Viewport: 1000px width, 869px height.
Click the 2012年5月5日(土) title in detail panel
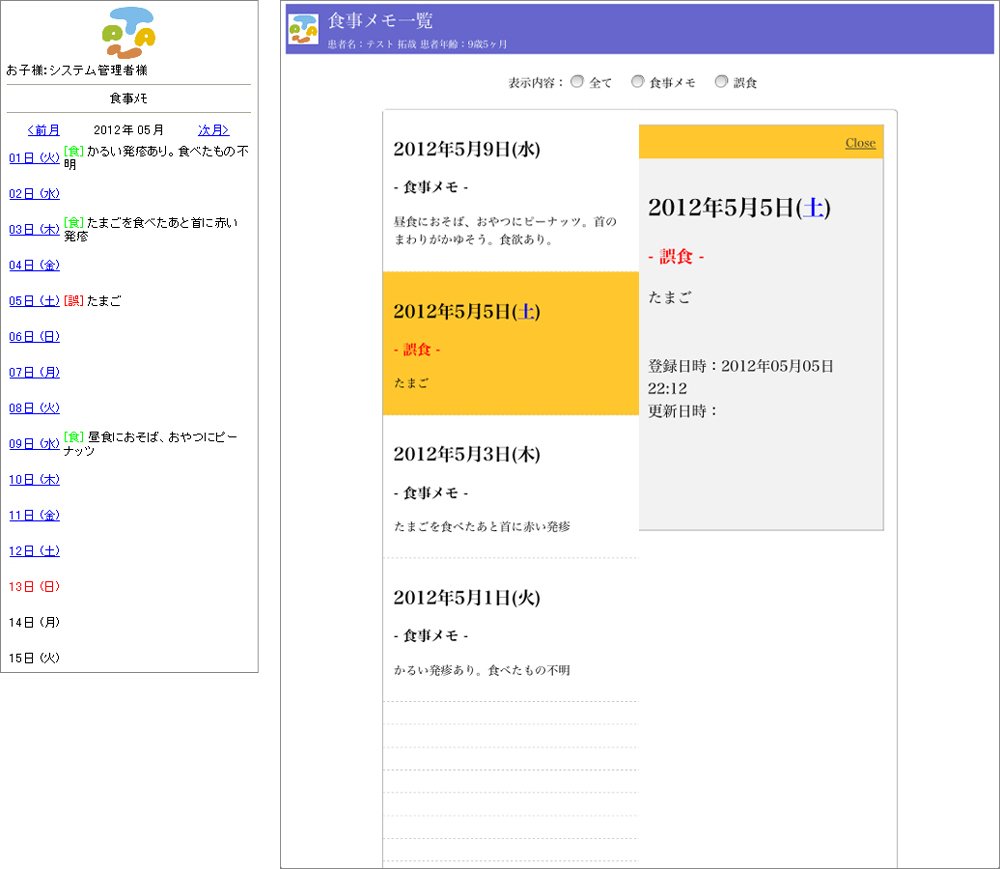[x=739, y=207]
